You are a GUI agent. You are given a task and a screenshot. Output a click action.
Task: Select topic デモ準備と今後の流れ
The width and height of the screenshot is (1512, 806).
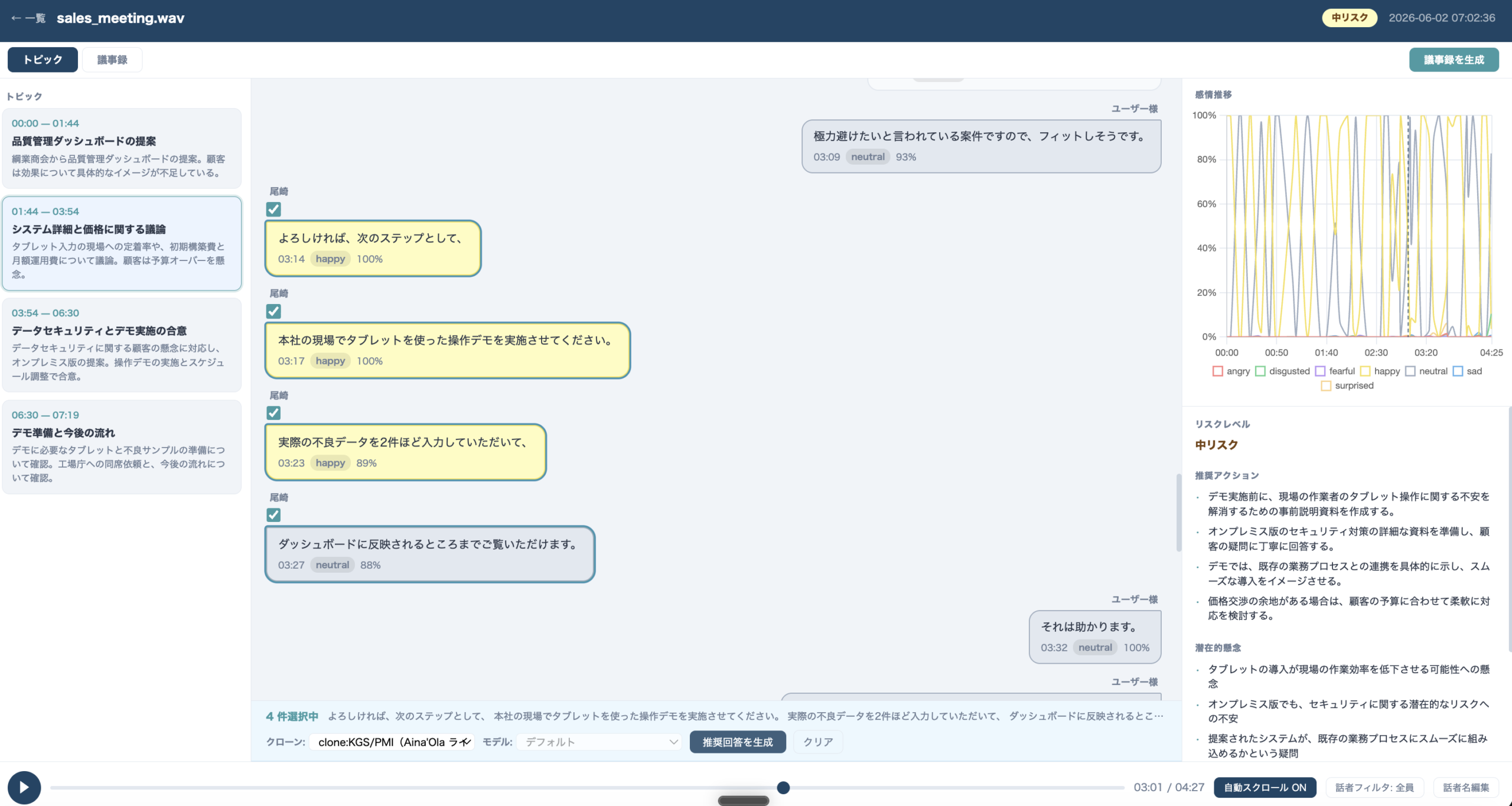[122, 447]
